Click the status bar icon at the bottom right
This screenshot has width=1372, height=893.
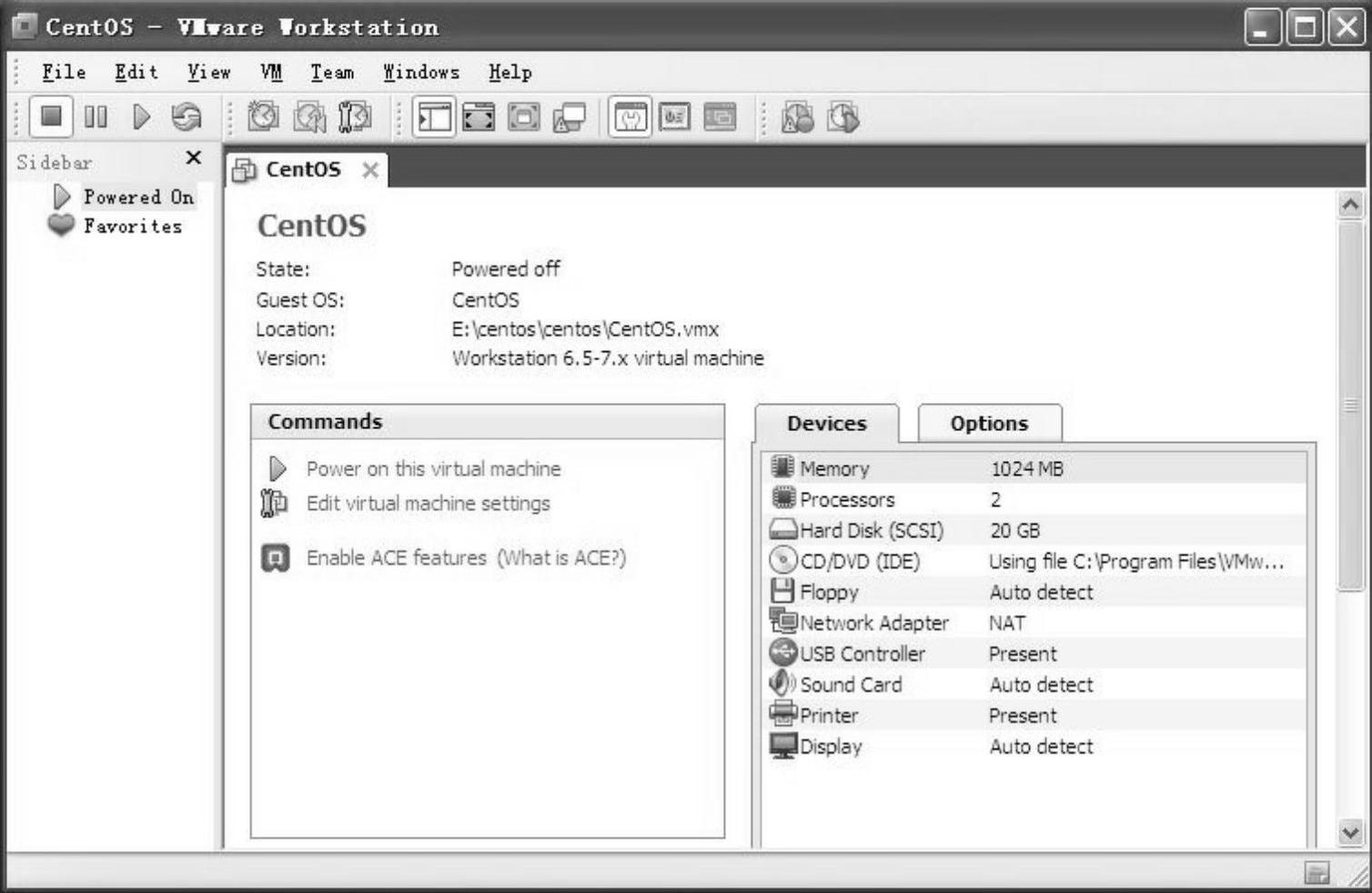click(x=1317, y=873)
